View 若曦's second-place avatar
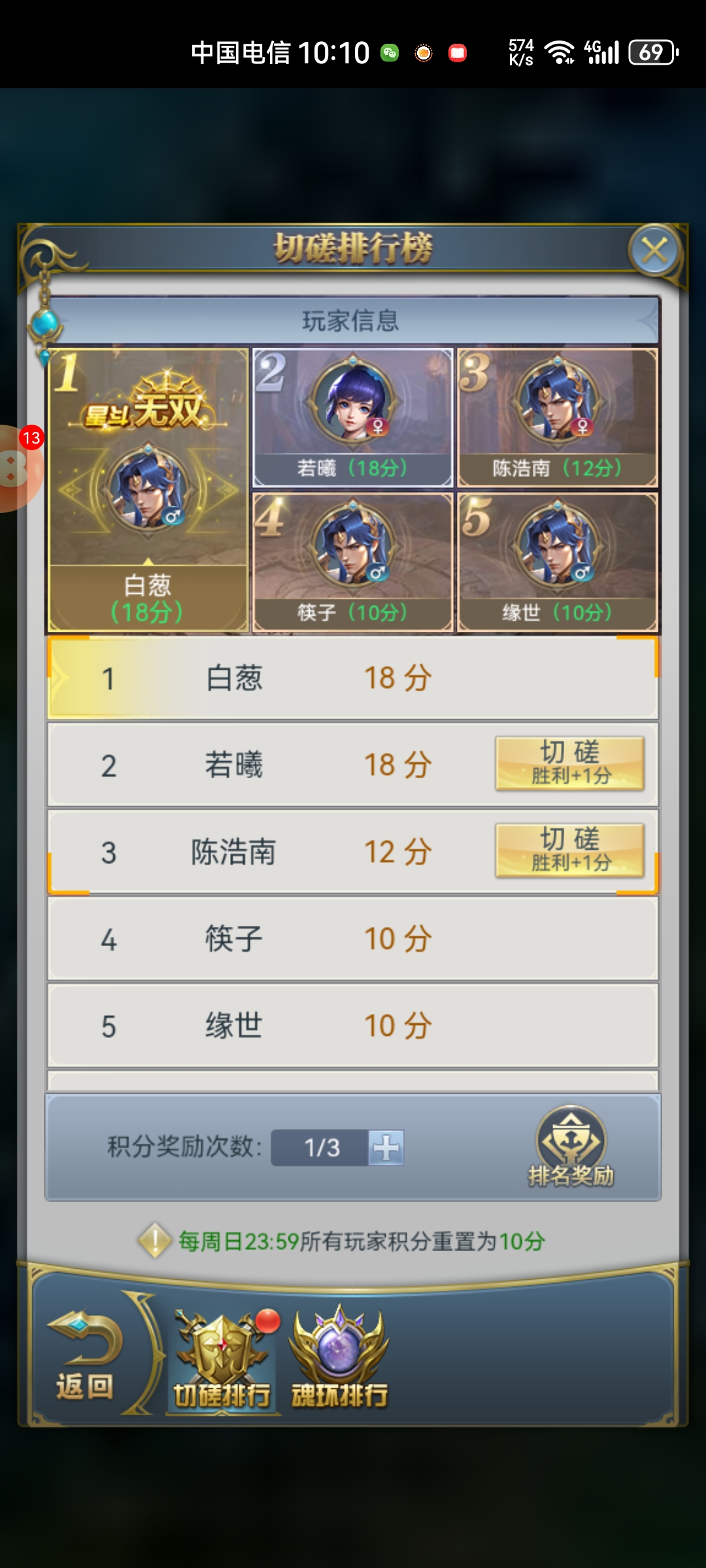Viewport: 706px width, 1568px height. [353, 400]
